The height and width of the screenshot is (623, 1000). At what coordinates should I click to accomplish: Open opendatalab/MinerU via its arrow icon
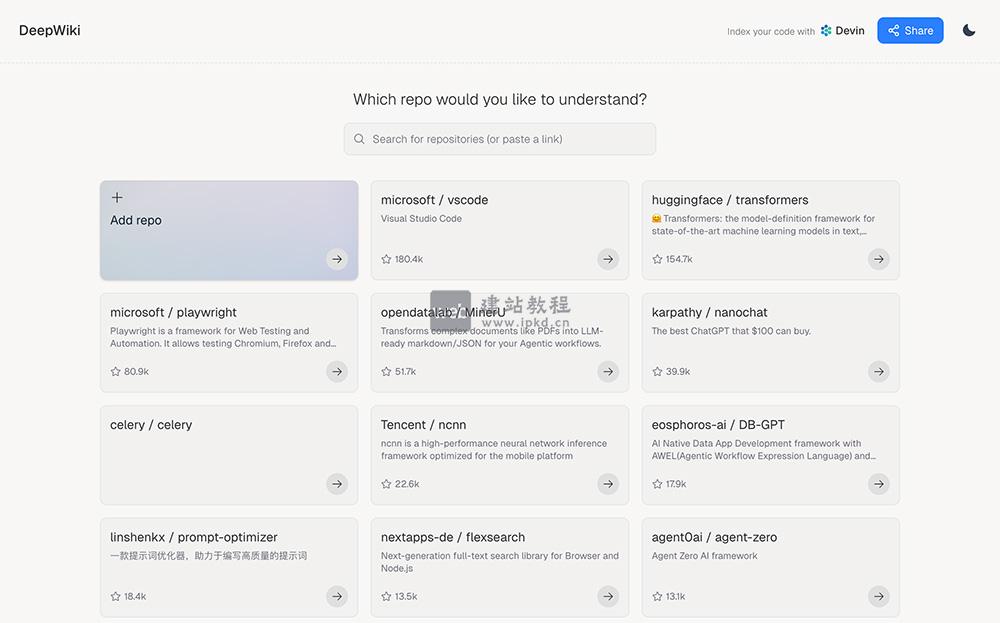pos(608,371)
